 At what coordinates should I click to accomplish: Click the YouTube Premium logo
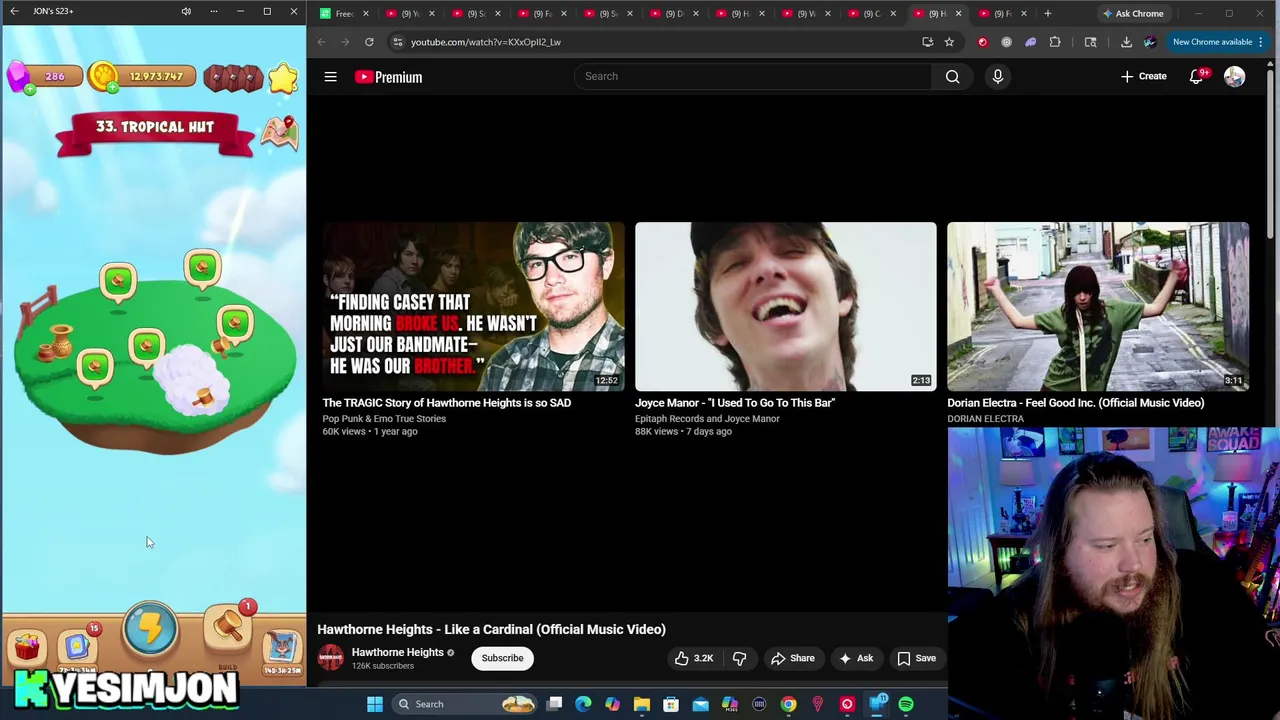(388, 77)
